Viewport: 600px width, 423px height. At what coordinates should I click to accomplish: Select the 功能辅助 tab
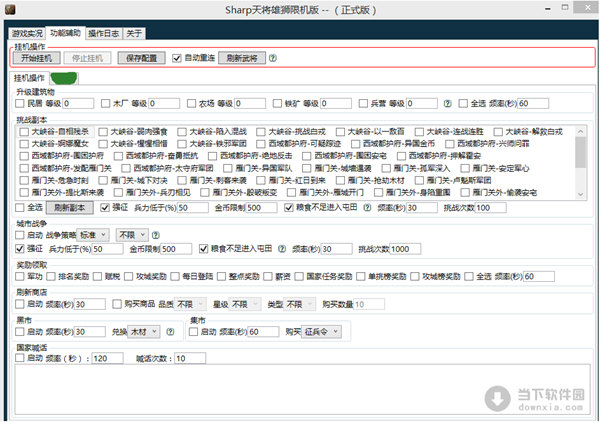pos(65,33)
